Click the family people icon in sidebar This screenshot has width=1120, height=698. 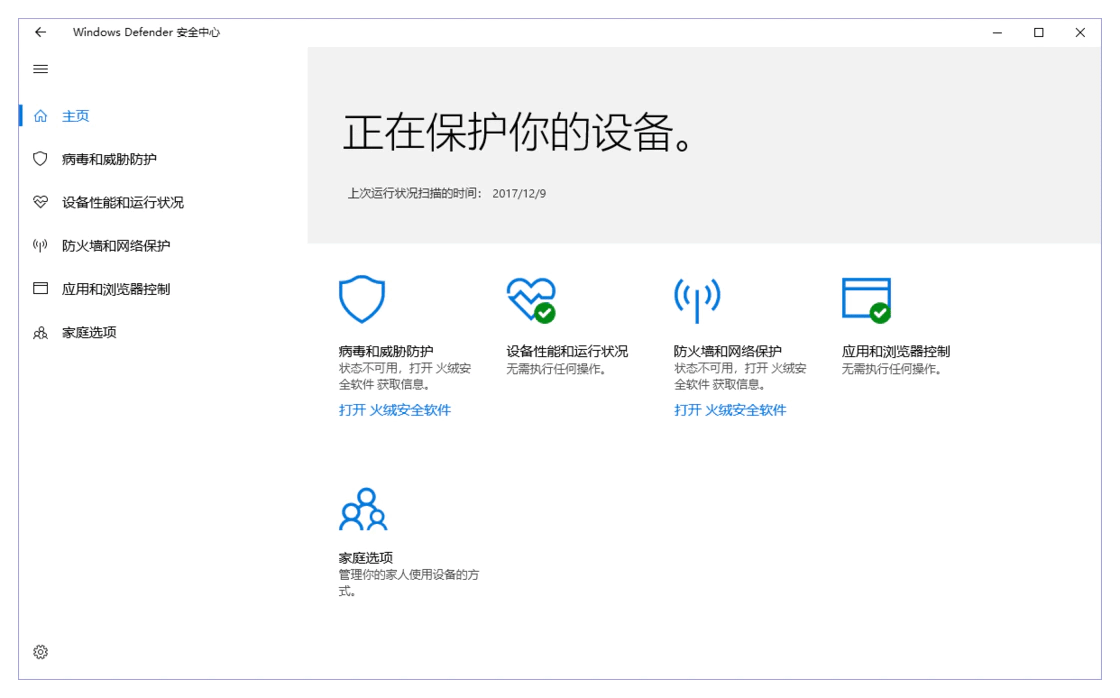click(x=41, y=332)
